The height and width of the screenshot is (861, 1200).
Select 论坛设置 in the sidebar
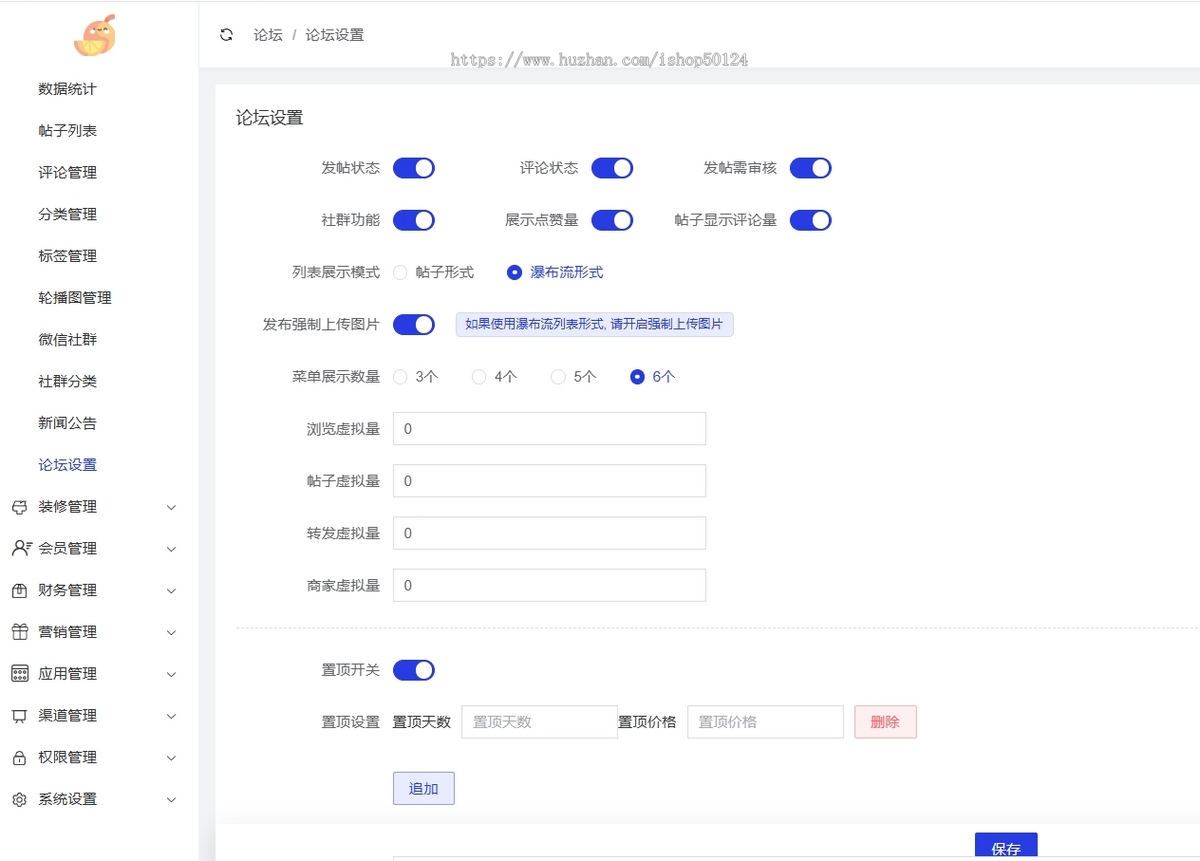67,465
